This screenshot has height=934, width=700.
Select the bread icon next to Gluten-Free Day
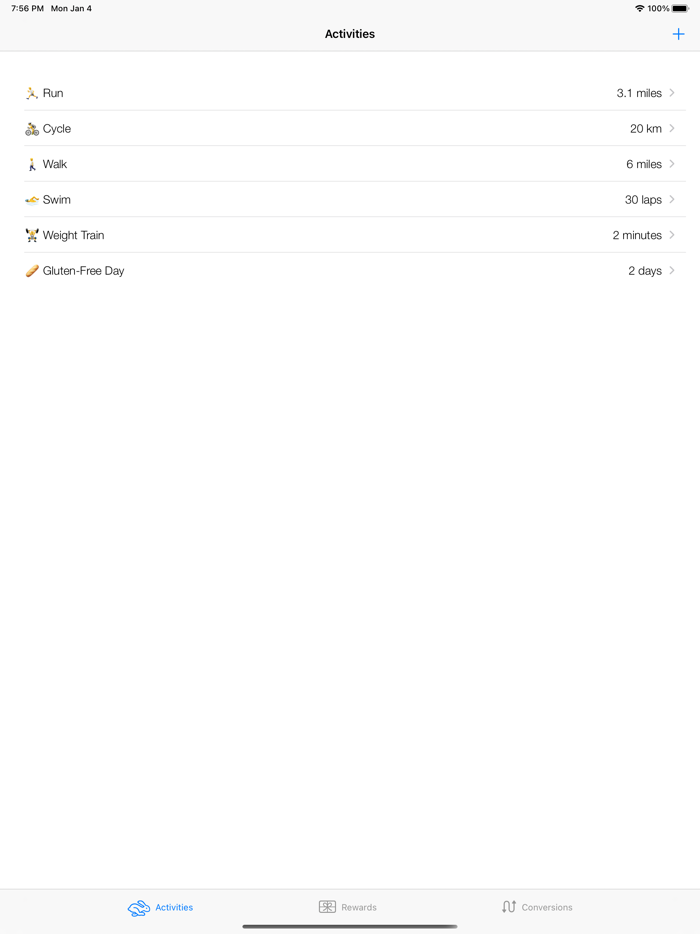coord(31,270)
